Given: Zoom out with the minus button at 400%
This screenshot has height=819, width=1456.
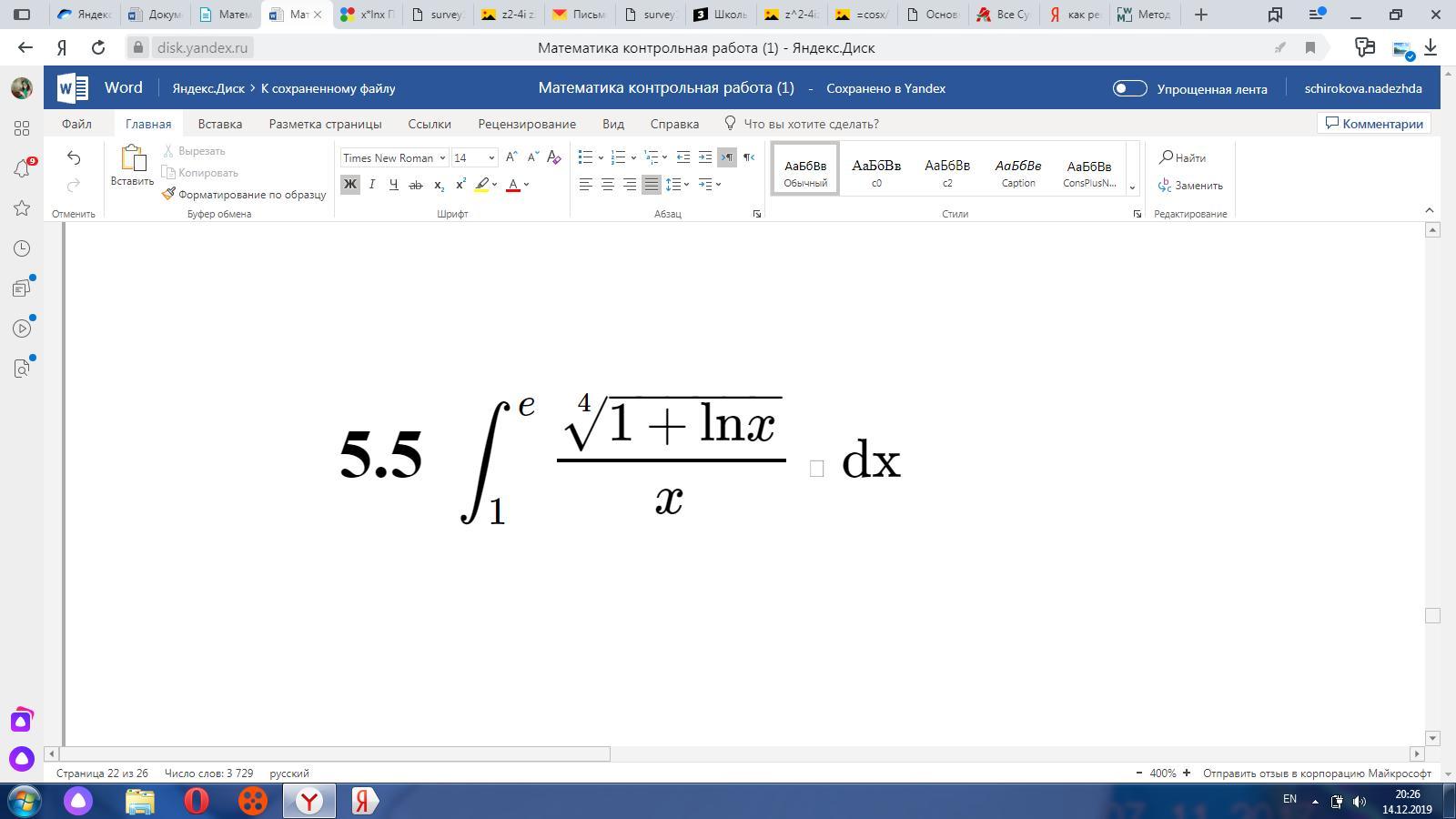Looking at the screenshot, I should 1139,773.
